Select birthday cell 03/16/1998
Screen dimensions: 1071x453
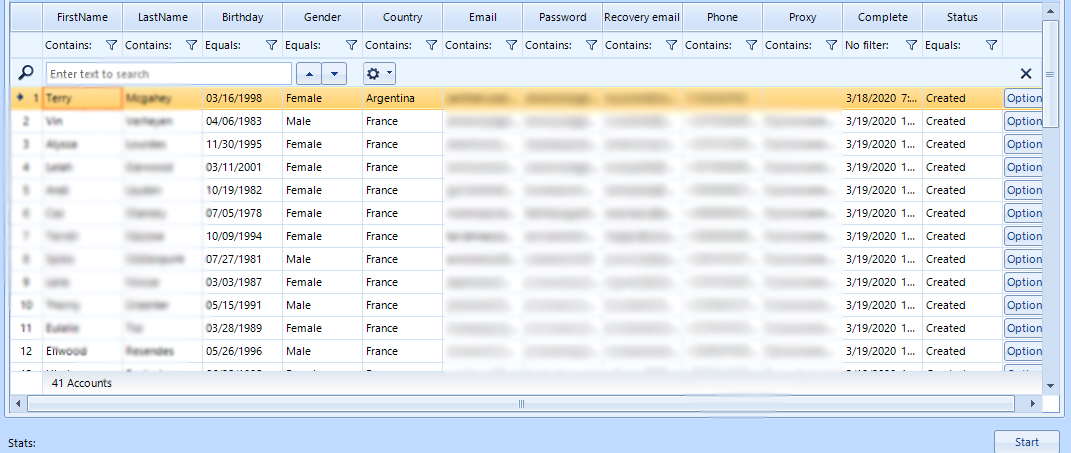[x=242, y=98]
